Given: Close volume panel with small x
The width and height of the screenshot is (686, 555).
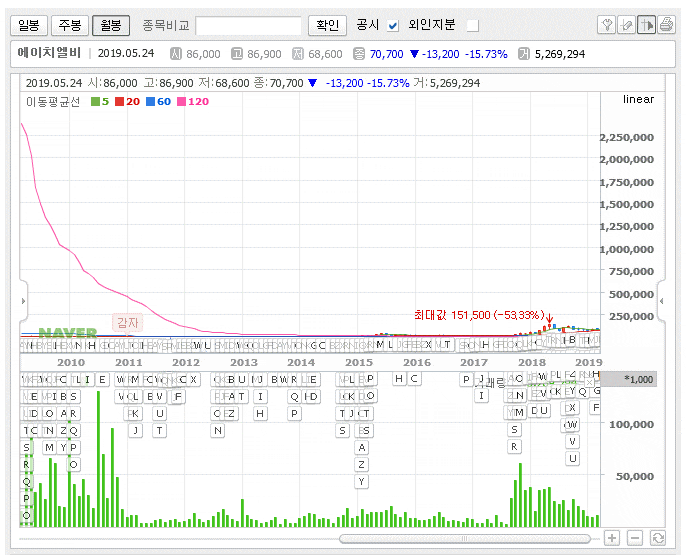Looking at the screenshot, I should pyautogui.click(x=589, y=383).
